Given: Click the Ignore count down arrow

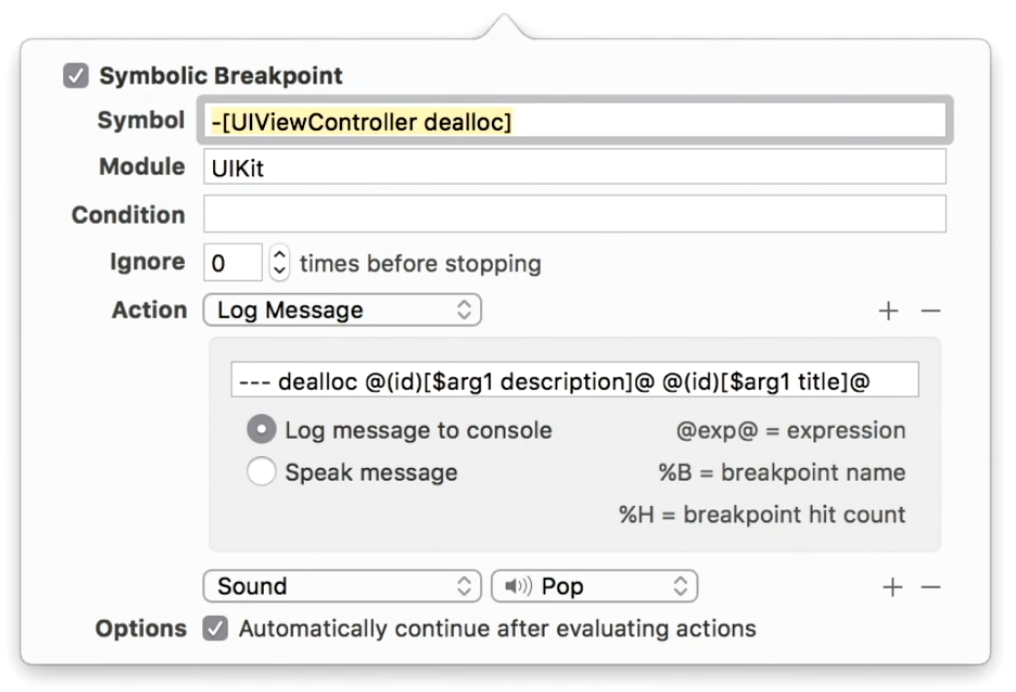Looking at the screenshot, I should [x=277, y=268].
